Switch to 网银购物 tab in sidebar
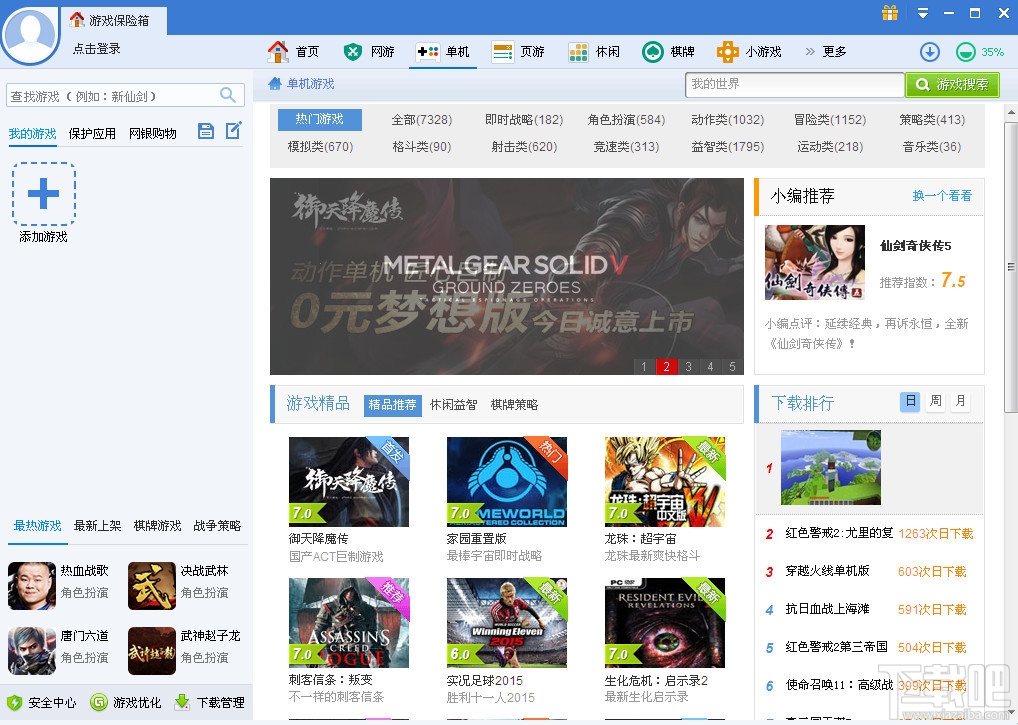Screen dimensions: 1018x725 click(153, 134)
